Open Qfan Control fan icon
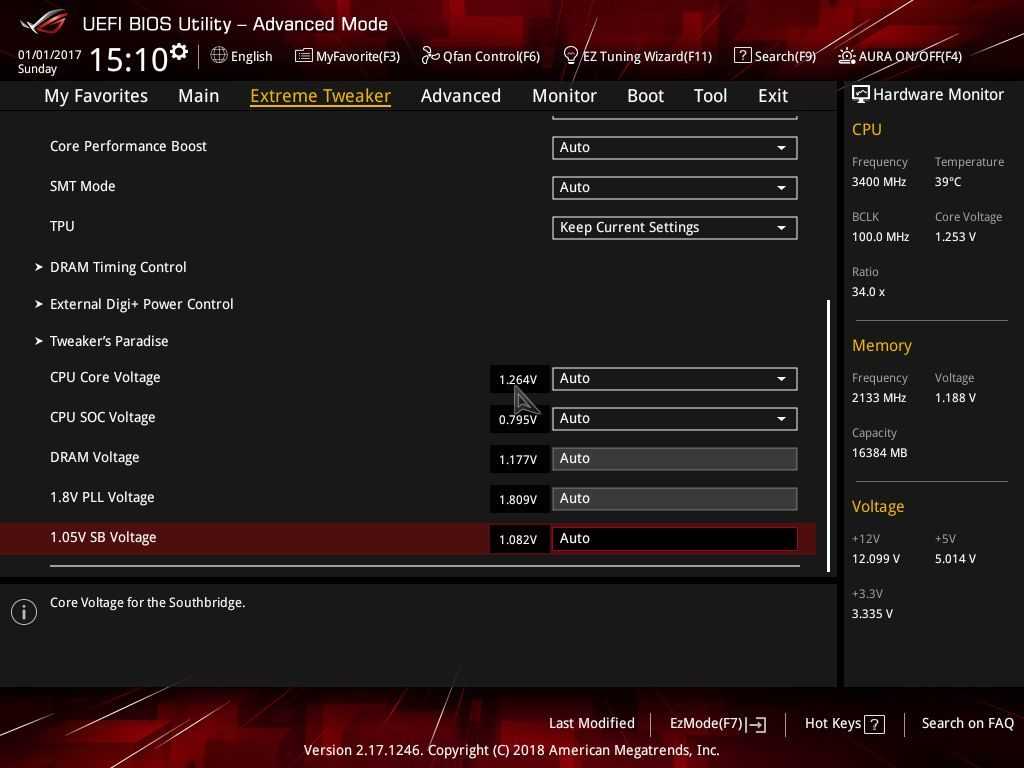 tap(431, 56)
